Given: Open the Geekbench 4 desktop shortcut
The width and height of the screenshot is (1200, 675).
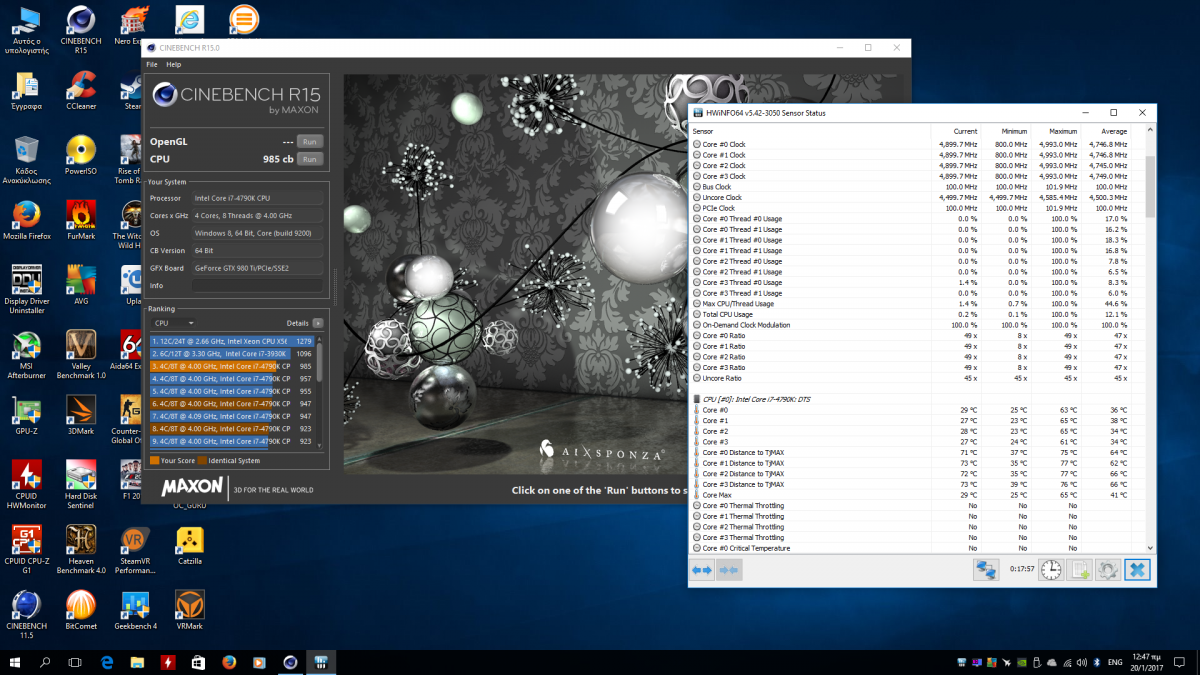Looking at the screenshot, I should coord(135,609).
